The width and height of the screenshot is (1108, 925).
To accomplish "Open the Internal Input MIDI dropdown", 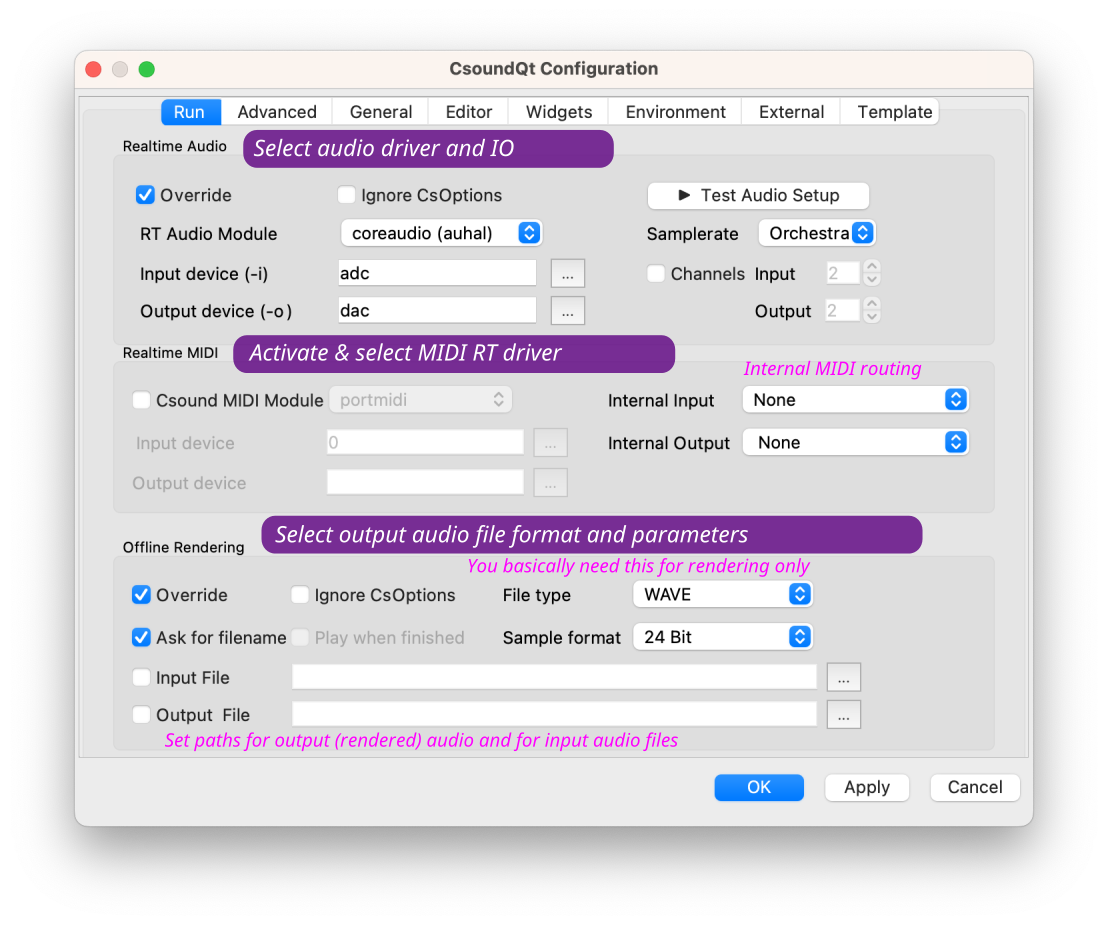I will (855, 400).
